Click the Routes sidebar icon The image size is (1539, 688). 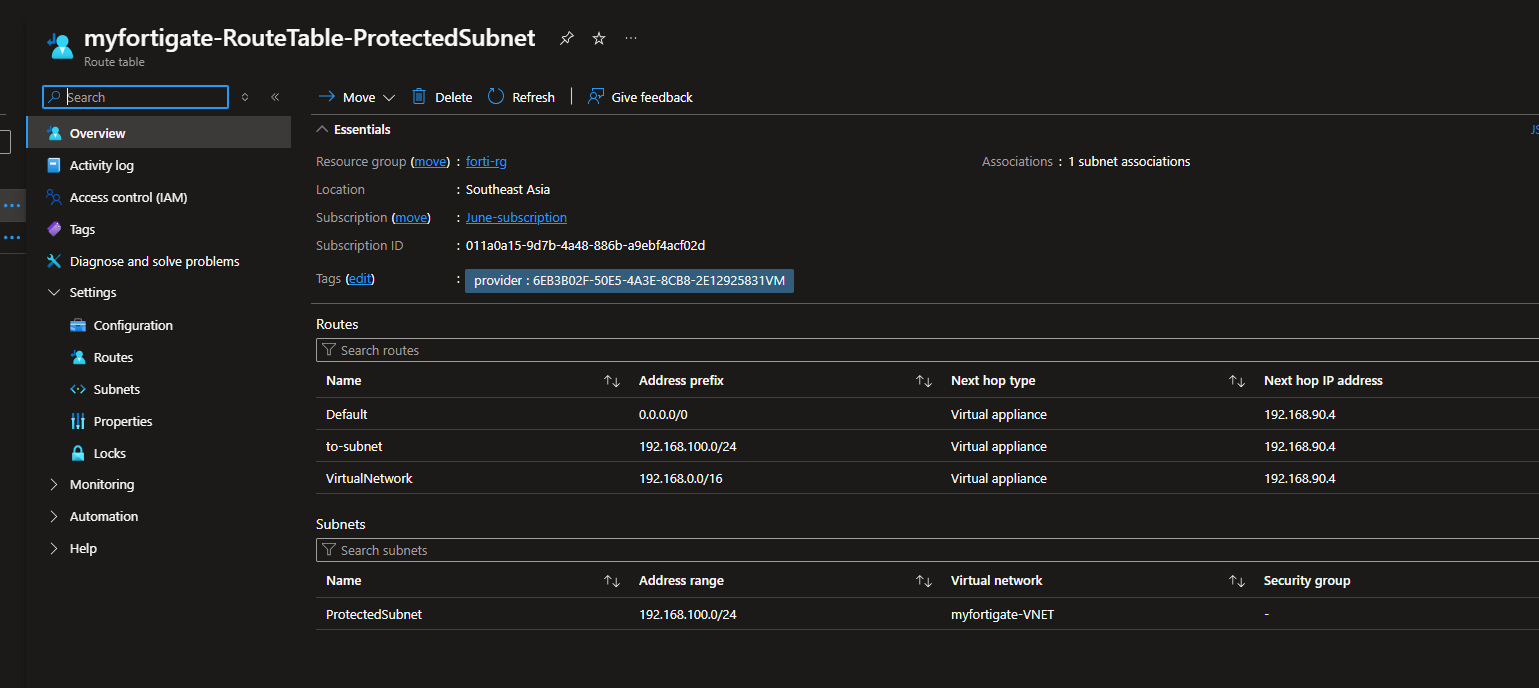(78, 357)
